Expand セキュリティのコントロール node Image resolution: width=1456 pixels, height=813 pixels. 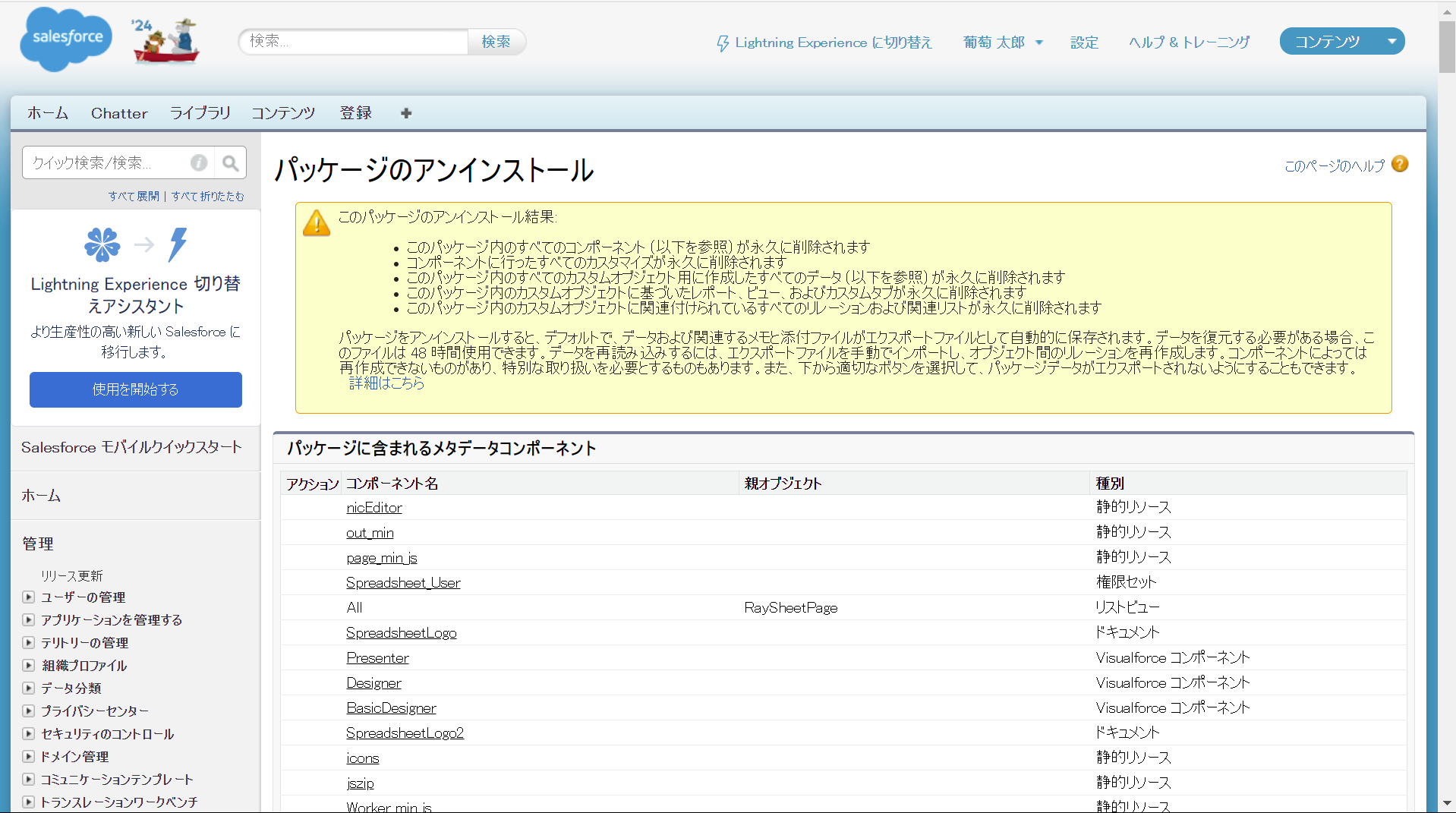click(29, 734)
